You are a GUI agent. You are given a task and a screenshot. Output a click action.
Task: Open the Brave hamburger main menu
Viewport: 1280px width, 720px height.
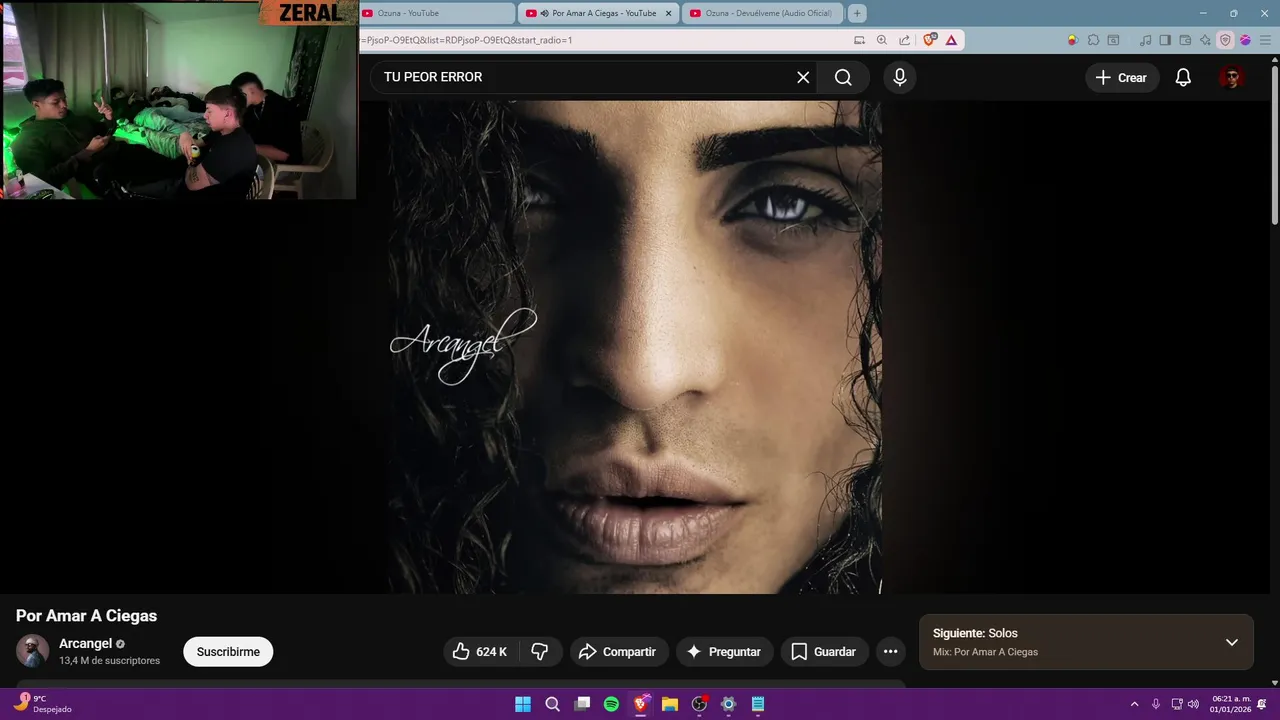click(x=1264, y=40)
